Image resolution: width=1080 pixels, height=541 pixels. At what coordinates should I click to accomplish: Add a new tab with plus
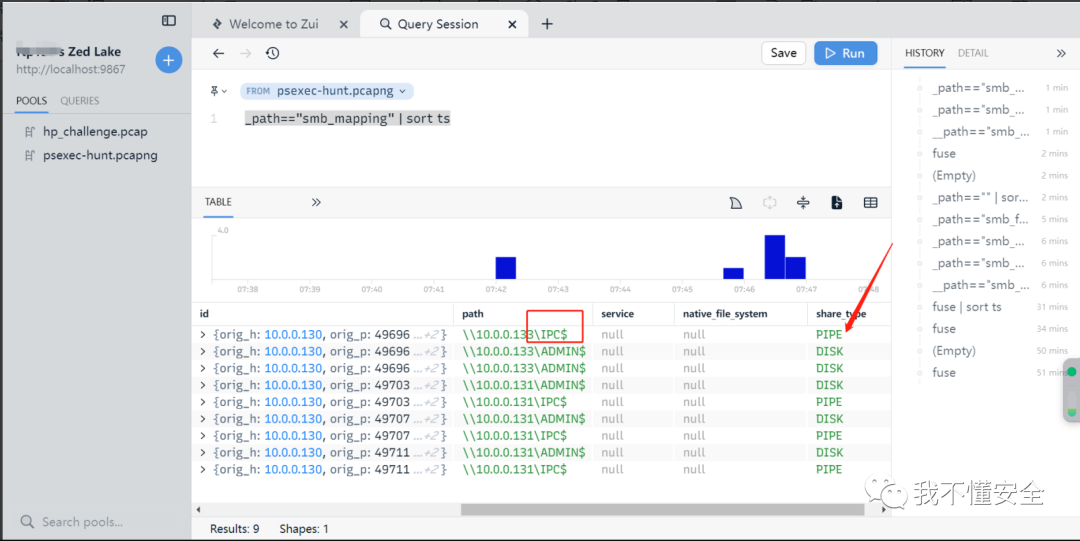[x=547, y=24]
